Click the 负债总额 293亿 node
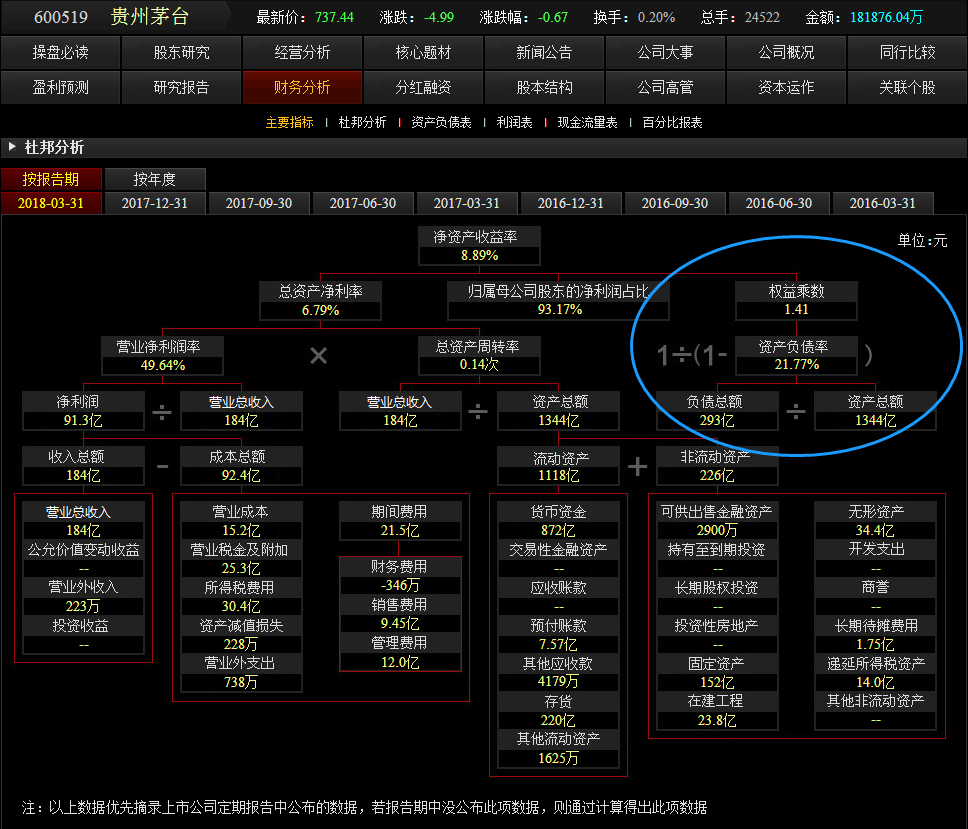Screen dimensions: 968x829 pos(717,410)
